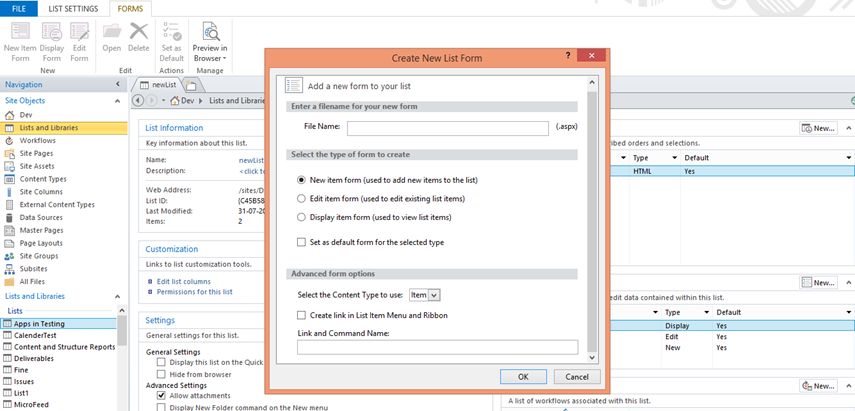
Task: Click Cancel in Create New List Form
Action: pyautogui.click(x=577, y=377)
